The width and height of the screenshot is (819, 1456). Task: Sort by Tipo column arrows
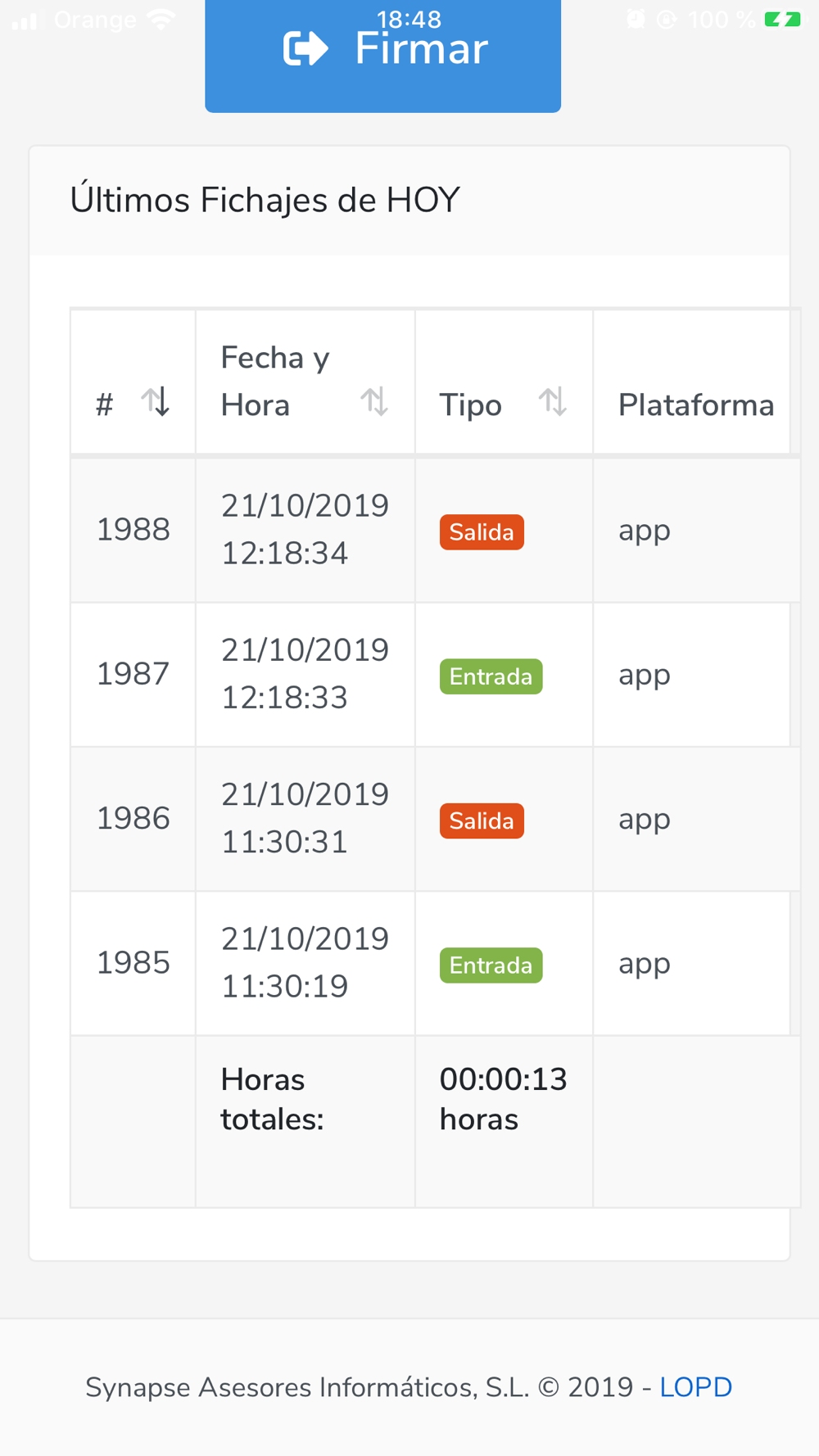click(553, 402)
